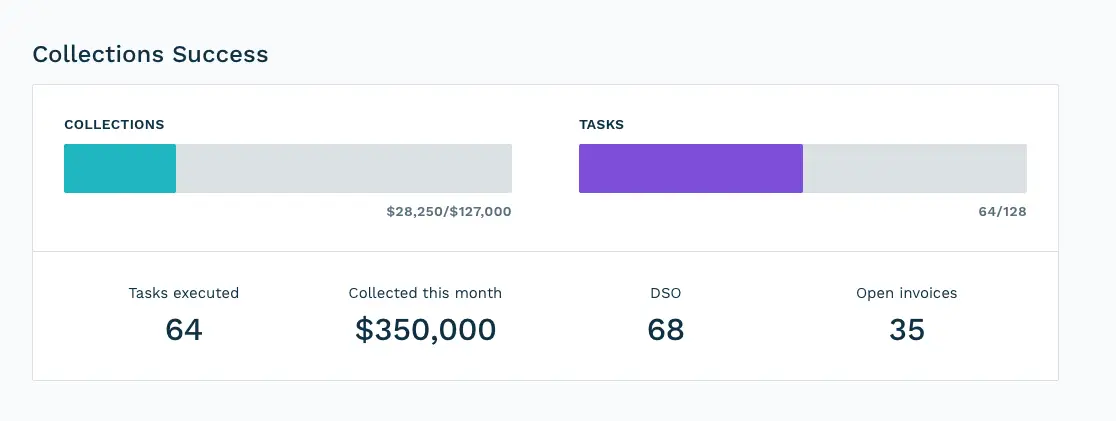Select the Open invoices stat label
Screen dimensions: 1116x421
(906, 293)
